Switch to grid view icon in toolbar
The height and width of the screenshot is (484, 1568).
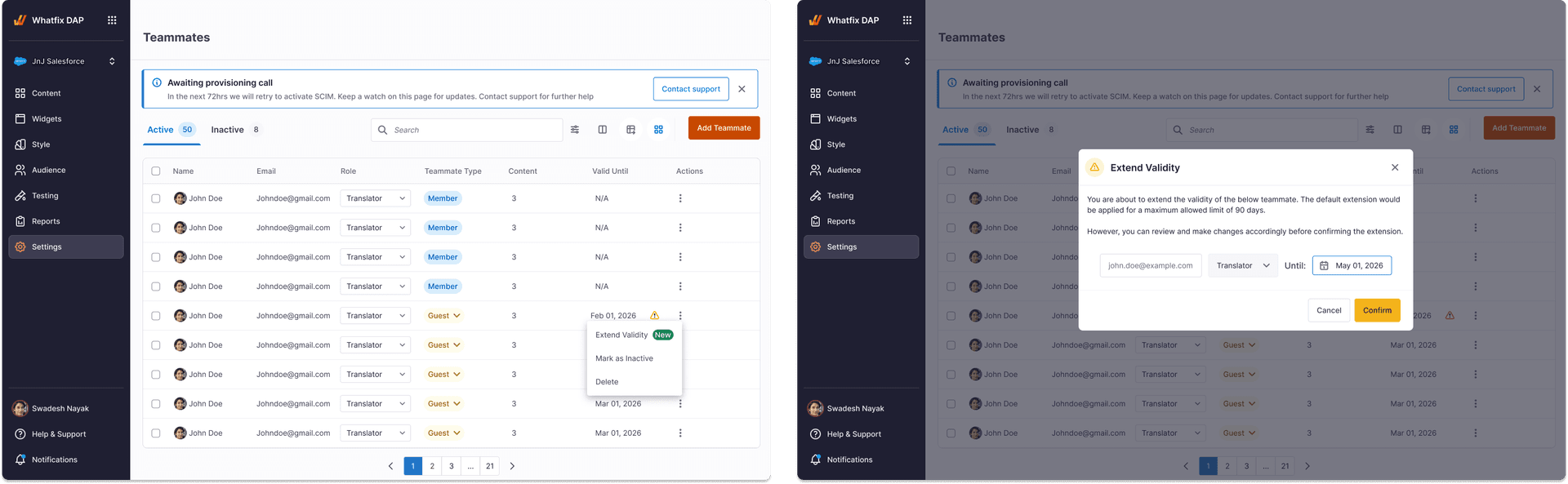click(658, 130)
